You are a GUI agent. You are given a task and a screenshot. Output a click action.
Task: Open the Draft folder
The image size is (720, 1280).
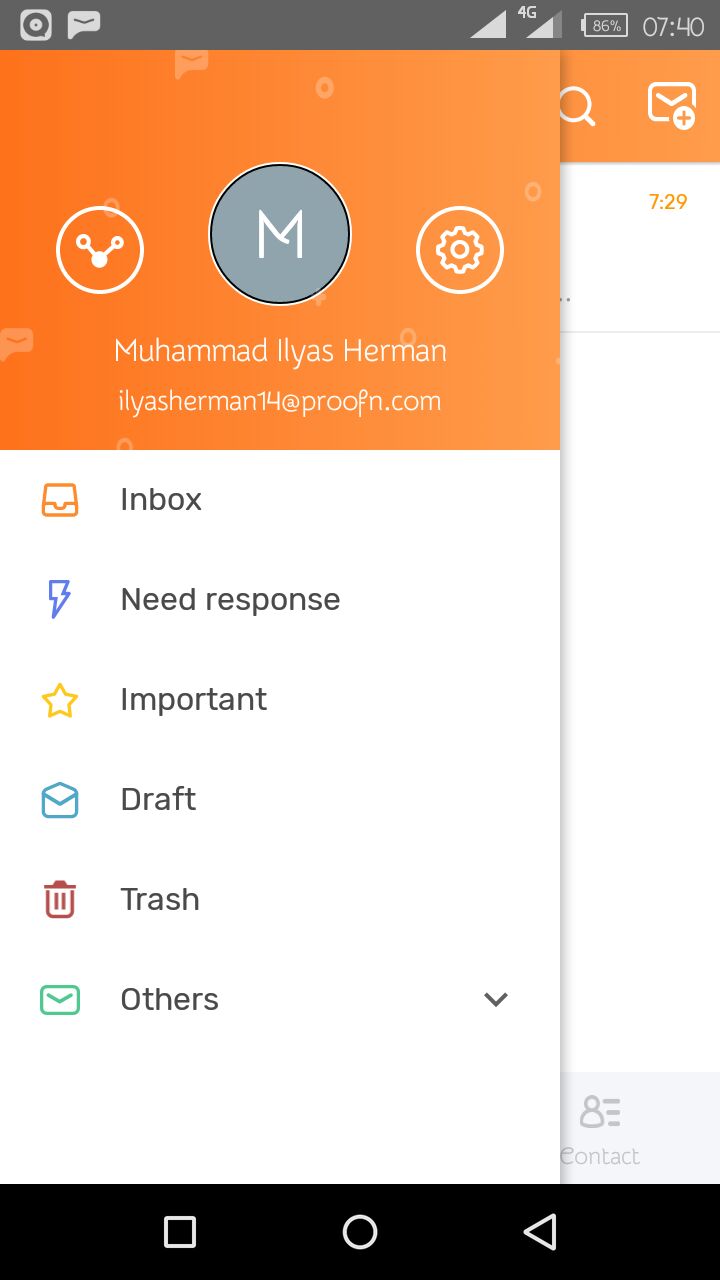click(158, 799)
